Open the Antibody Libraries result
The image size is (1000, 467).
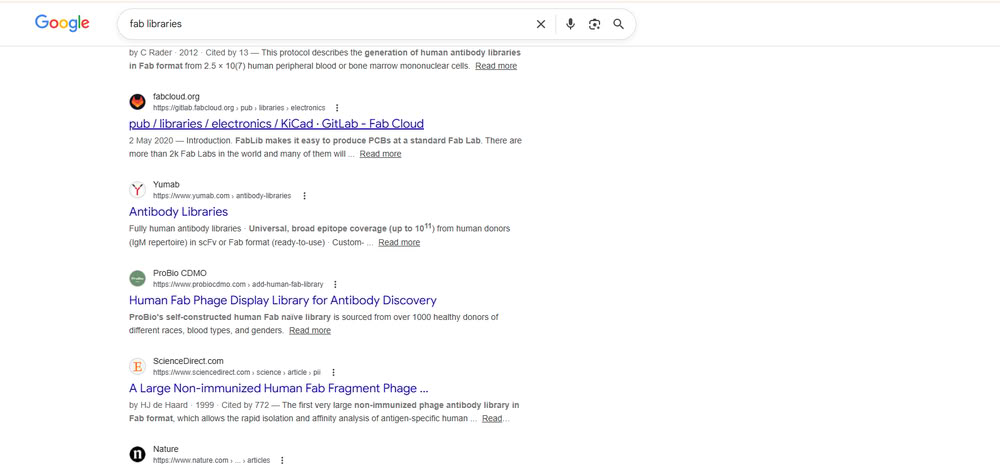178,212
